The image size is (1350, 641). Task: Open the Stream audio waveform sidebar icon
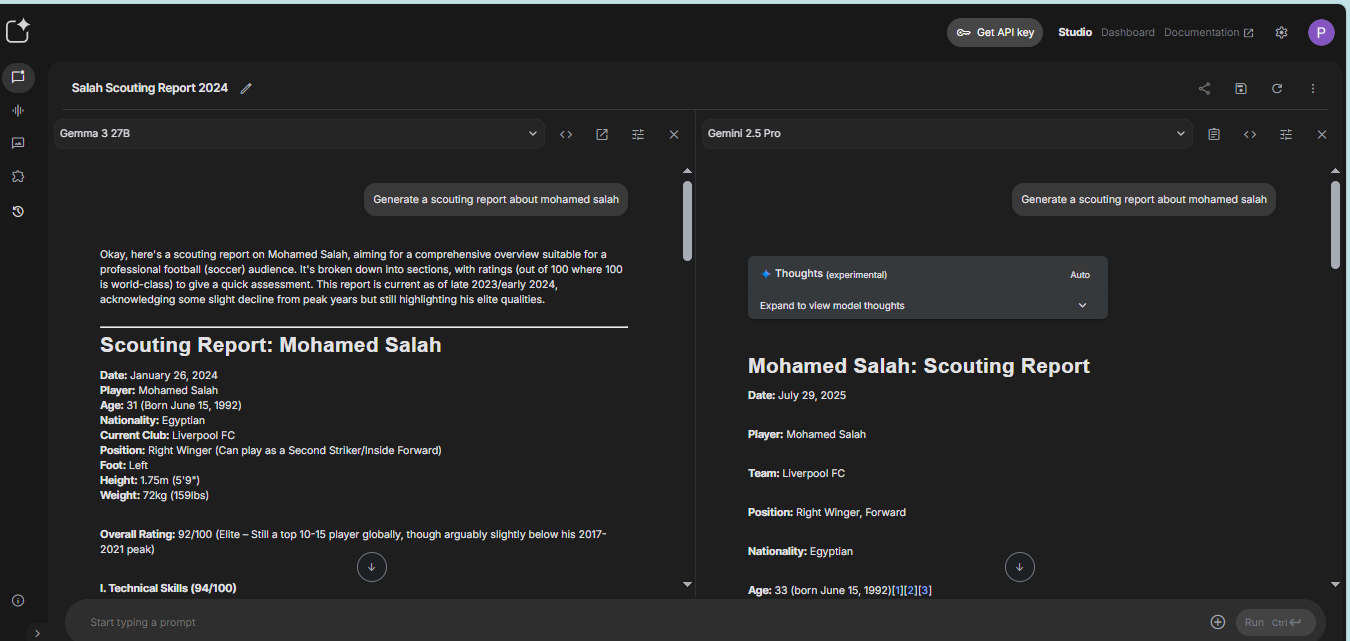tap(18, 110)
